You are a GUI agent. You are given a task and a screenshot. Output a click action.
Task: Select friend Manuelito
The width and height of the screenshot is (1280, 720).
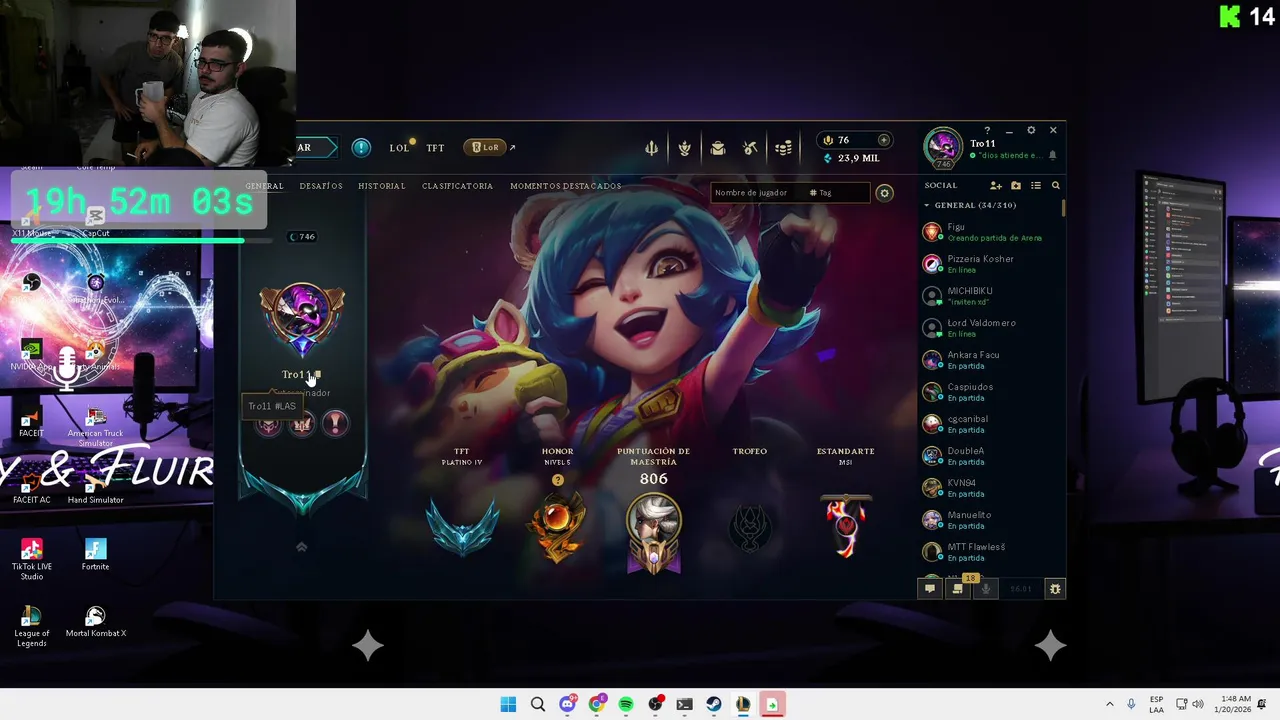click(x=990, y=520)
